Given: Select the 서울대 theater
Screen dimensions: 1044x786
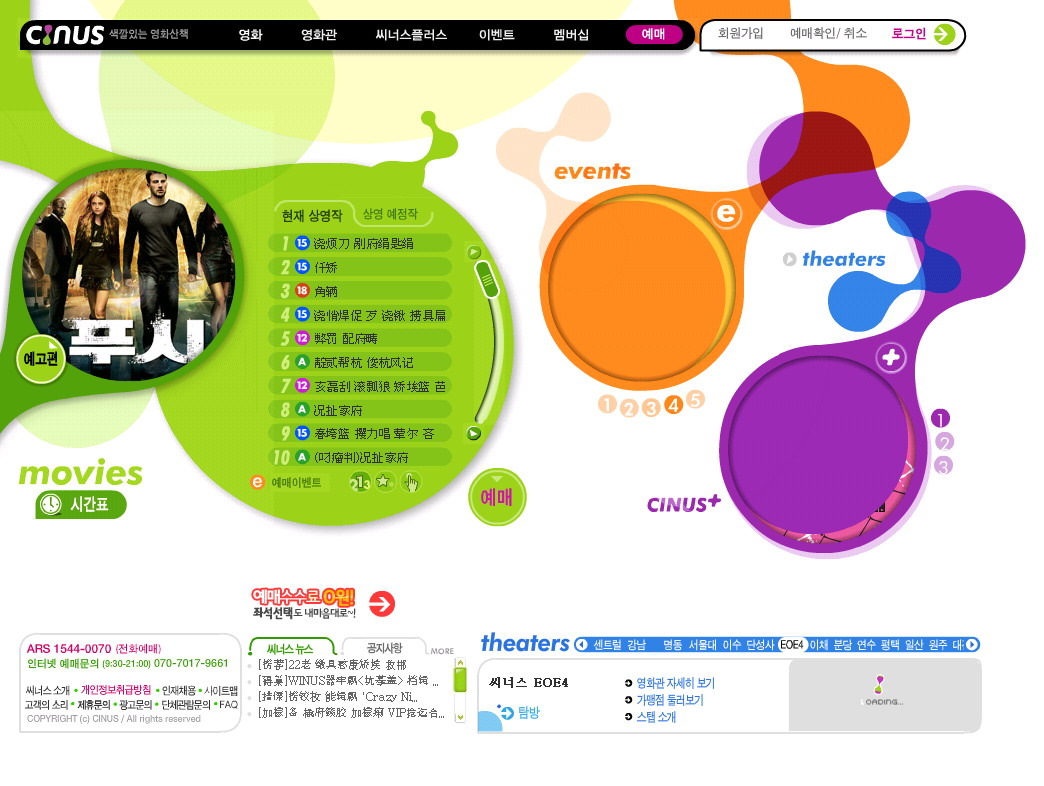Looking at the screenshot, I should (702, 644).
